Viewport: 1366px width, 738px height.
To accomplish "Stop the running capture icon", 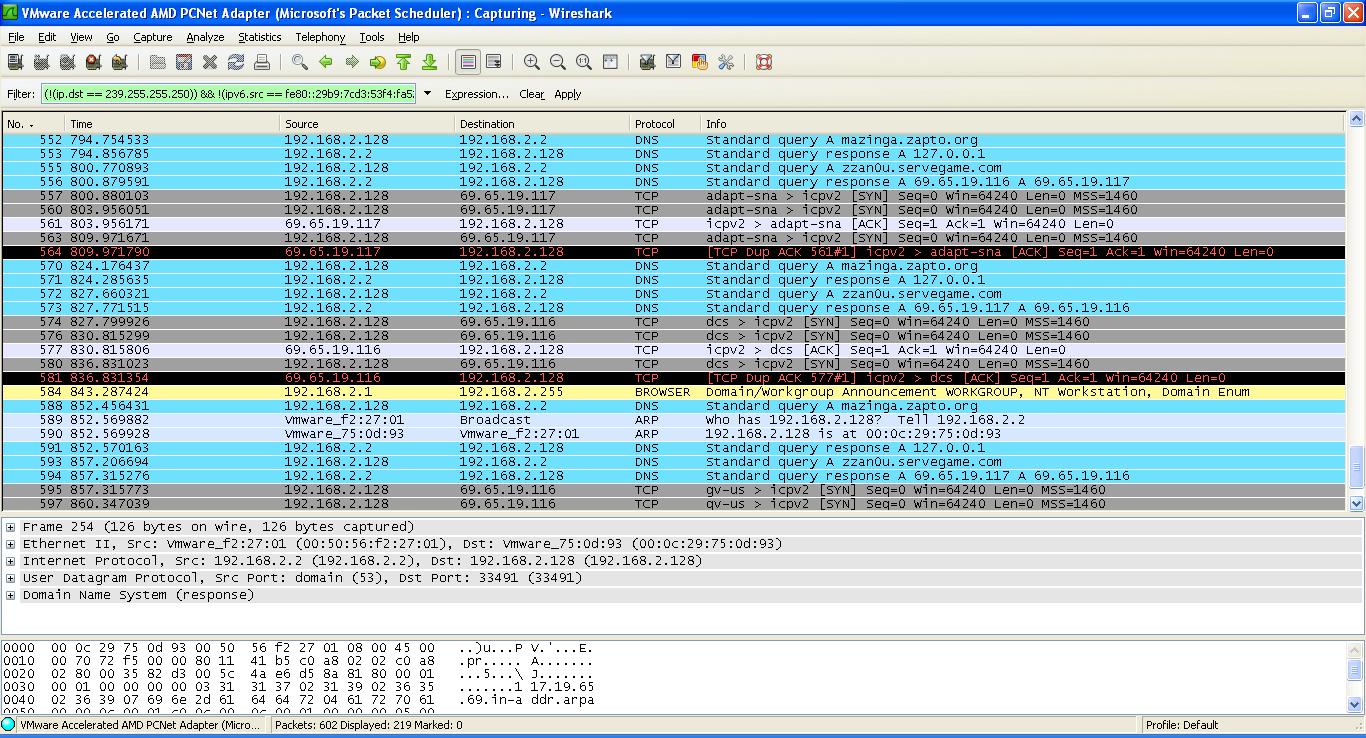I will [x=93, y=62].
